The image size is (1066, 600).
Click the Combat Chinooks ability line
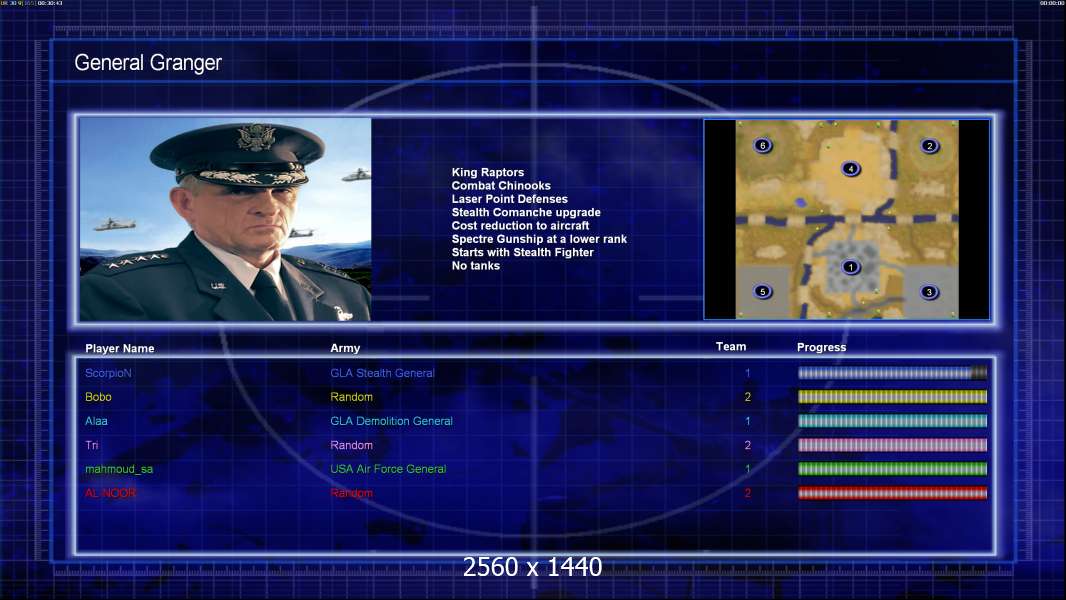[501, 186]
